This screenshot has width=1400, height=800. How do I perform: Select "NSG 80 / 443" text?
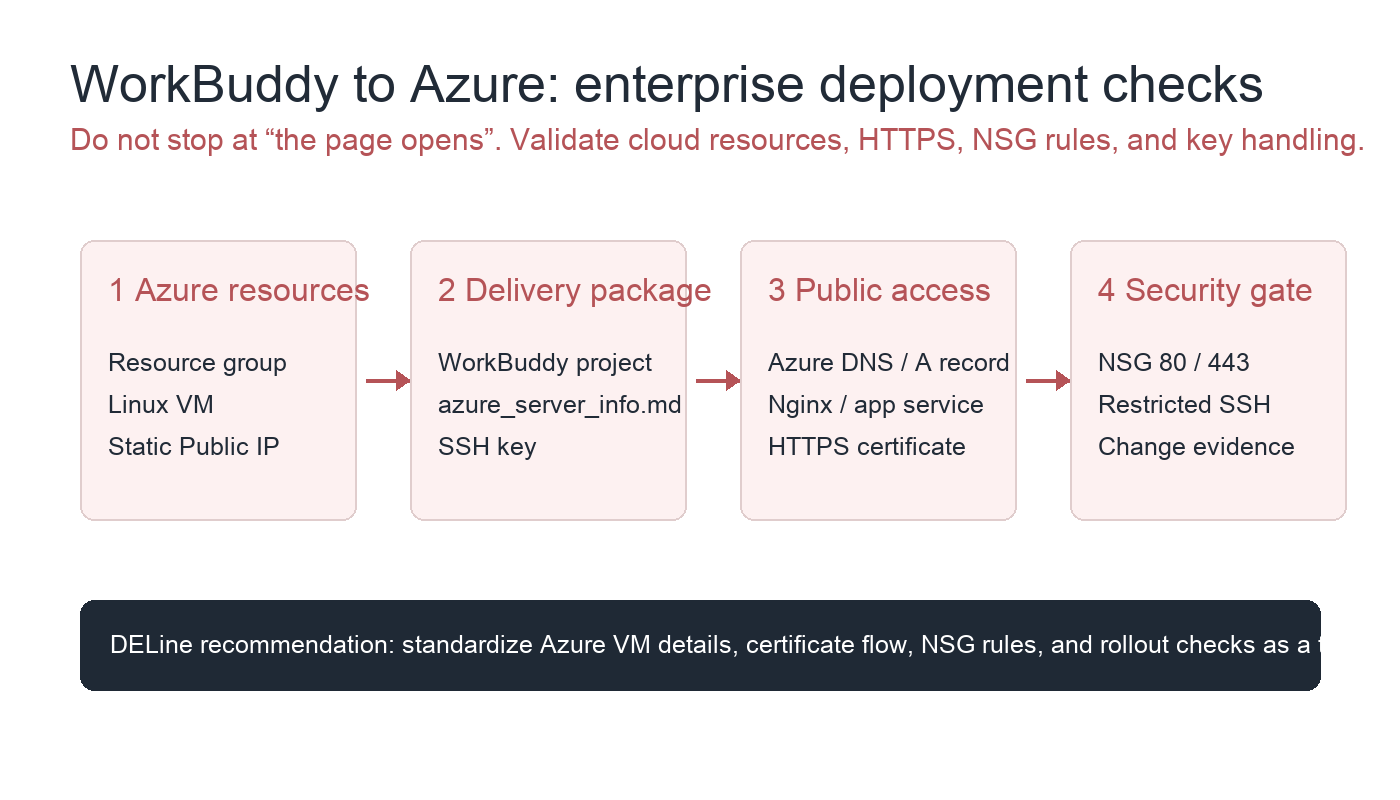(1174, 363)
